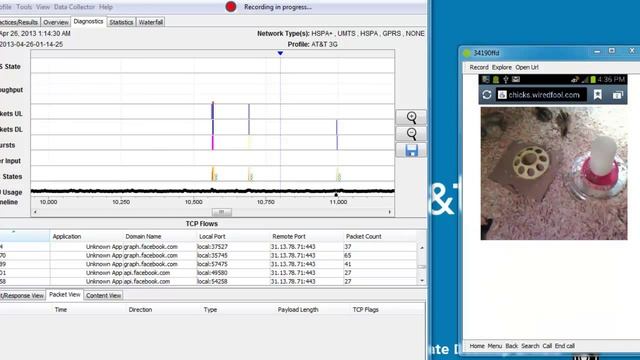Click Open Url in the 34190ffd window
Viewport: 640px width, 360px height.
527,67
